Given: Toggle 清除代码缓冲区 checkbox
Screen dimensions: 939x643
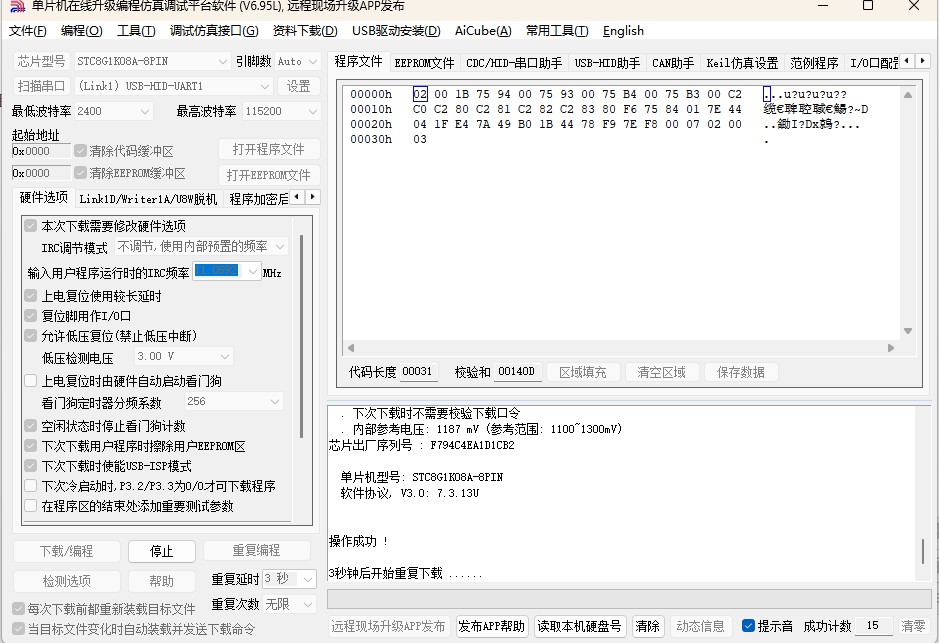Looking at the screenshot, I should (80, 151).
